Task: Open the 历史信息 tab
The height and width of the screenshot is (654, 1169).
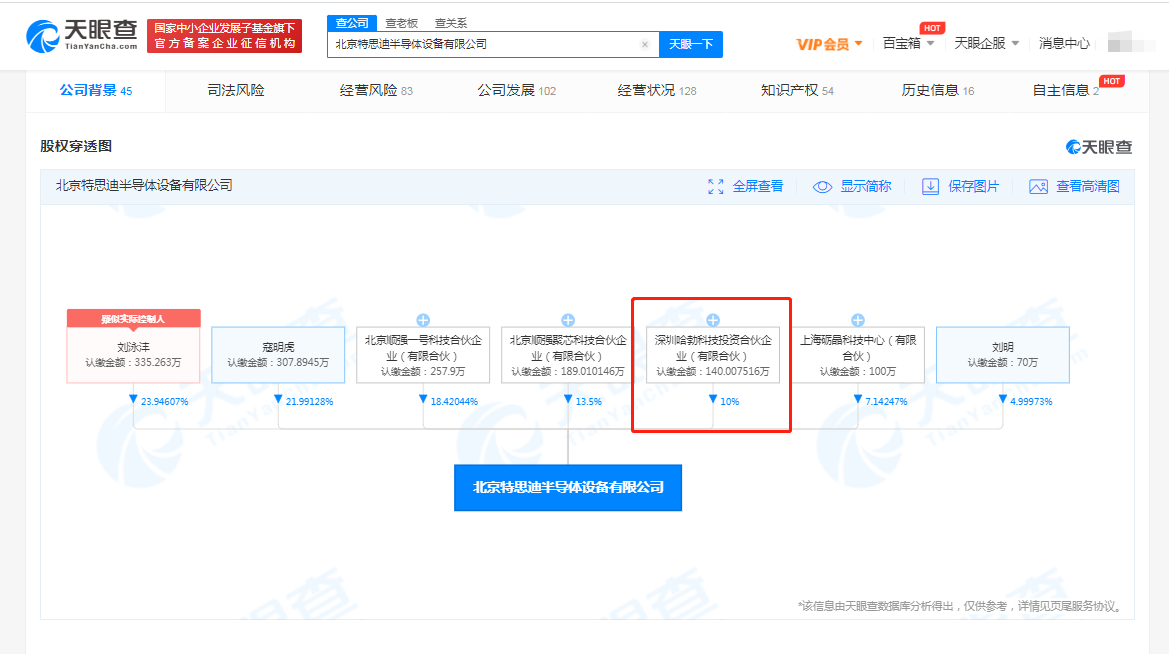Action: (x=938, y=91)
